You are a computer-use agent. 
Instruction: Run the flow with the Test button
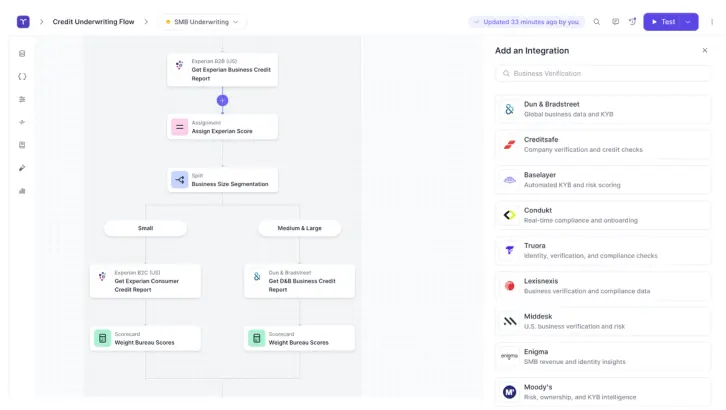coord(663,22)
